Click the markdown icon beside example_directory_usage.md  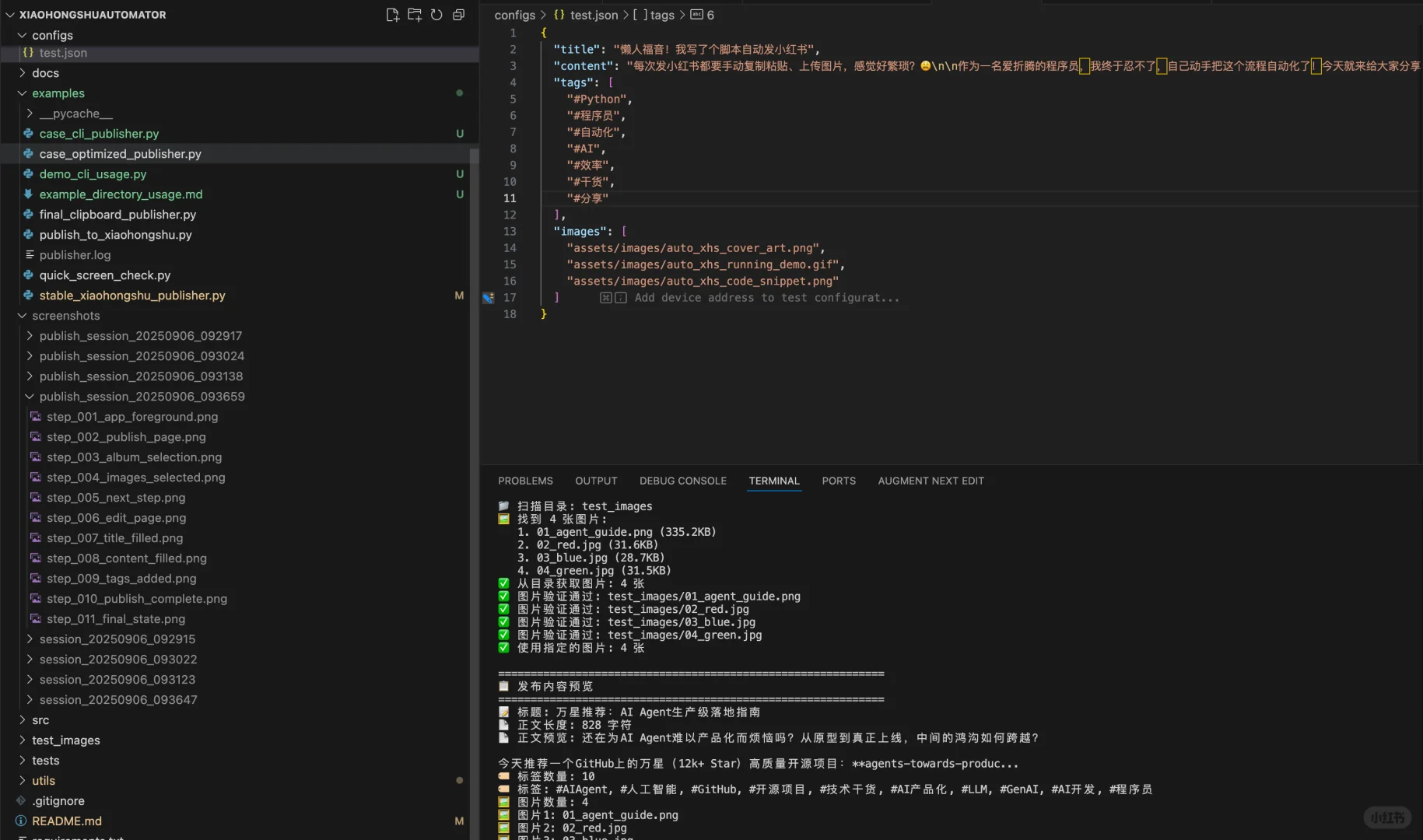[29, 194]
